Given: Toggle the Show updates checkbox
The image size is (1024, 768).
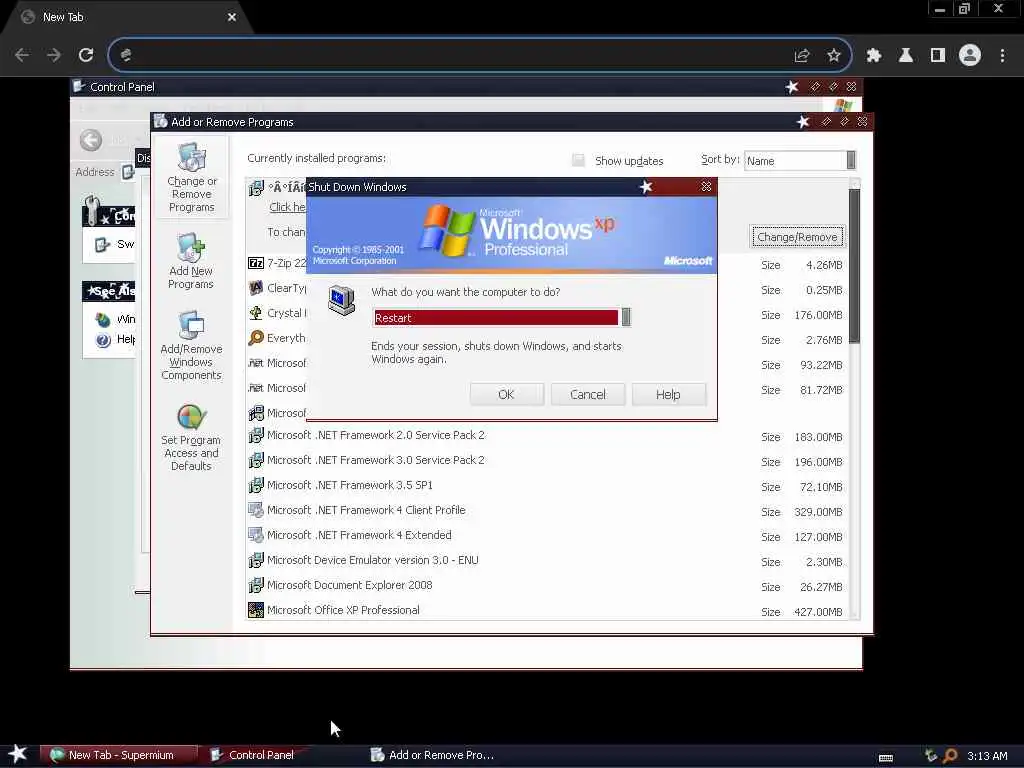Looking at the screenshot, I should tap(578, 161).
